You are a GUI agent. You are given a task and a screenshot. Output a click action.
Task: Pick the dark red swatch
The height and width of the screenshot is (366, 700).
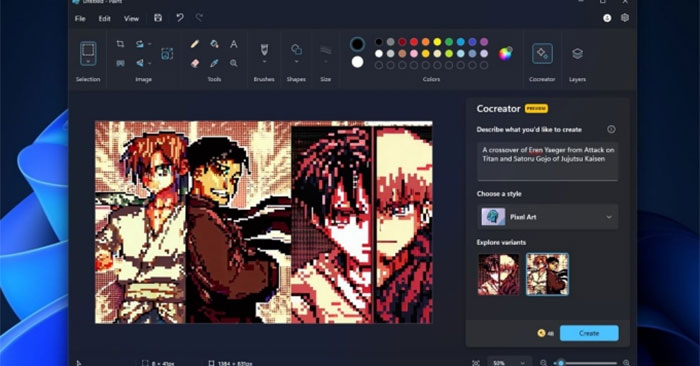pyautogui.click(x=402, y=42)
